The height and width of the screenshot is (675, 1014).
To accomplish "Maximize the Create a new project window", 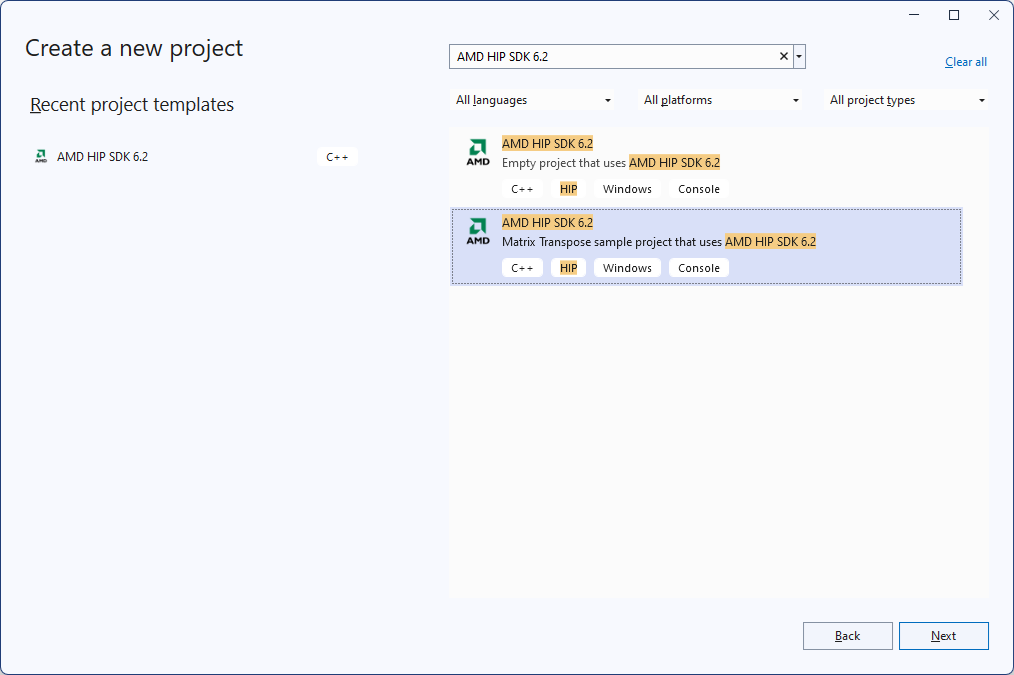I will coord(953,15).
